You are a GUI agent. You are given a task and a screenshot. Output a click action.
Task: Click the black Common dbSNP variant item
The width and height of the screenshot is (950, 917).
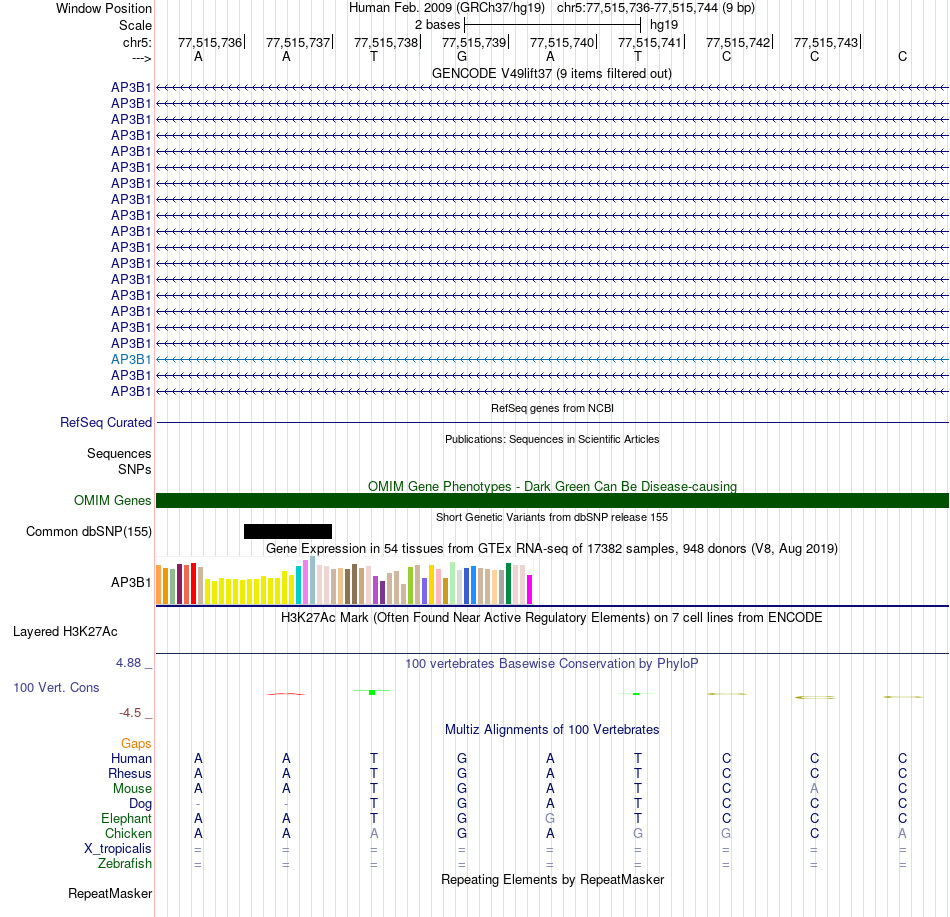click(288, 531)
